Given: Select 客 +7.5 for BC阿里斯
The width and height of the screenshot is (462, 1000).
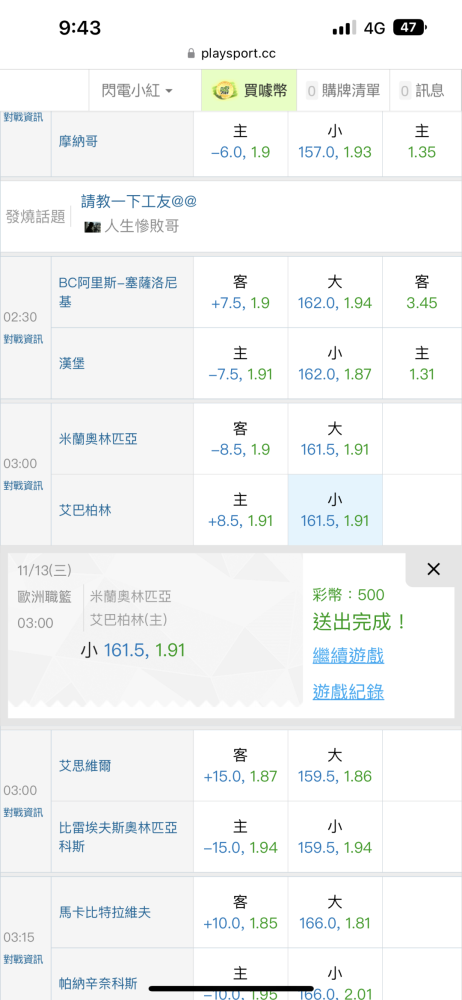Looking at the screenshot, I should (241, 292).
